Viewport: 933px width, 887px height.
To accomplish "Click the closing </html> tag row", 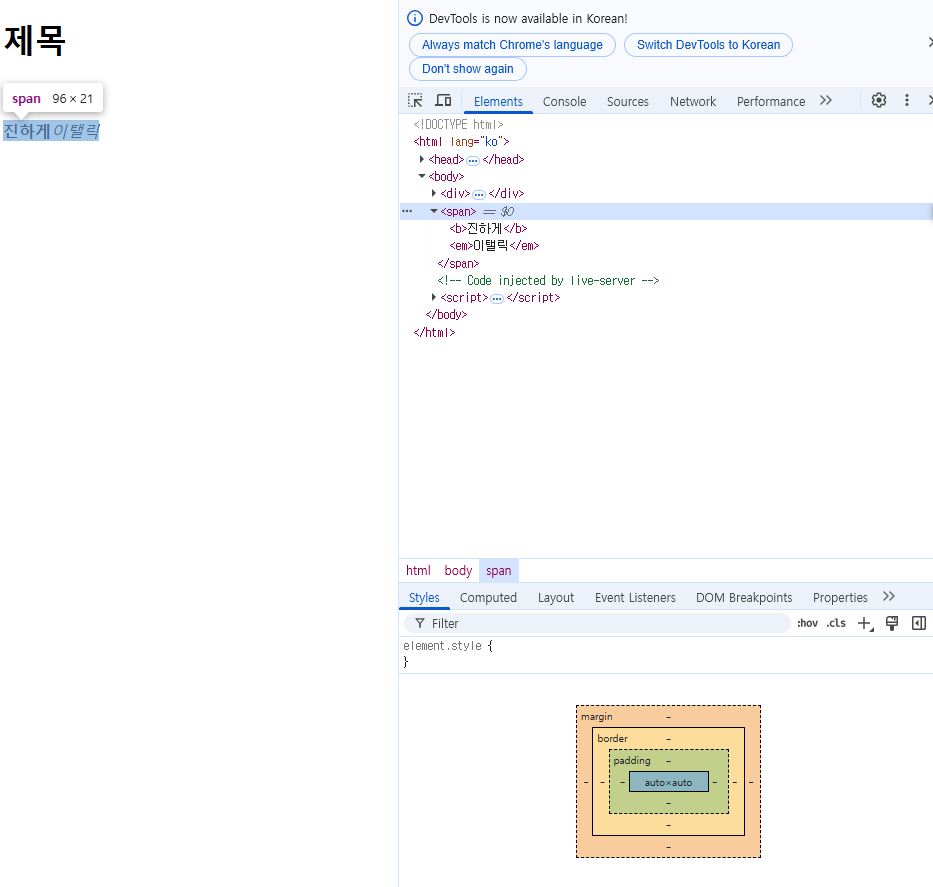I will click(x=434, y=333).
